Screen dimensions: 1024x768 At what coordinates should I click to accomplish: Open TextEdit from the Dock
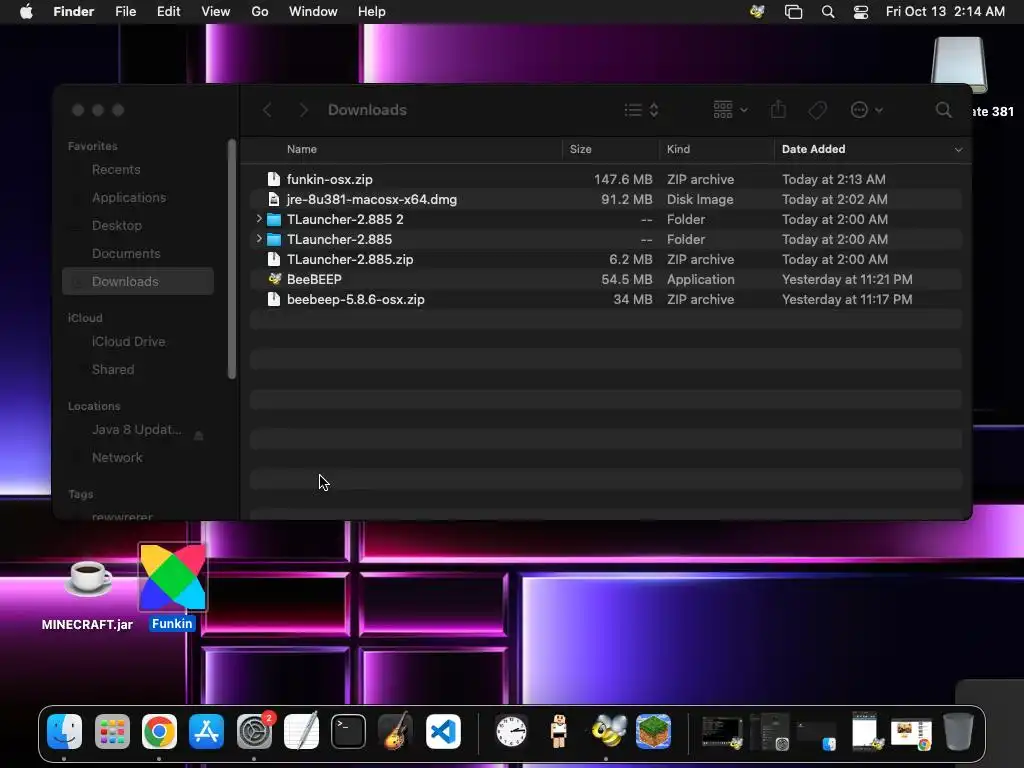[x=301, y=731]
